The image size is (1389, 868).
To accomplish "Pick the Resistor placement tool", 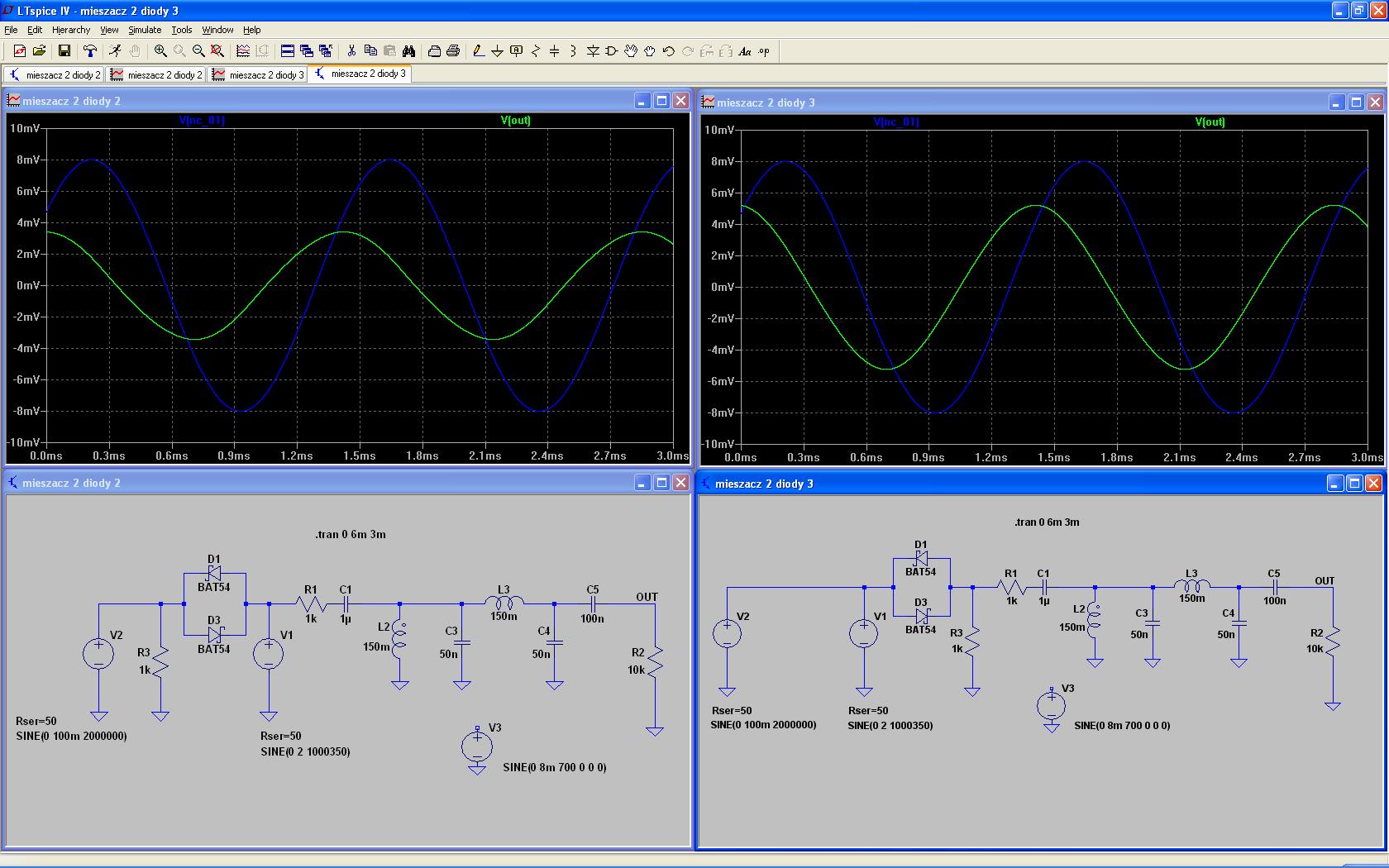I will point(535,51).
